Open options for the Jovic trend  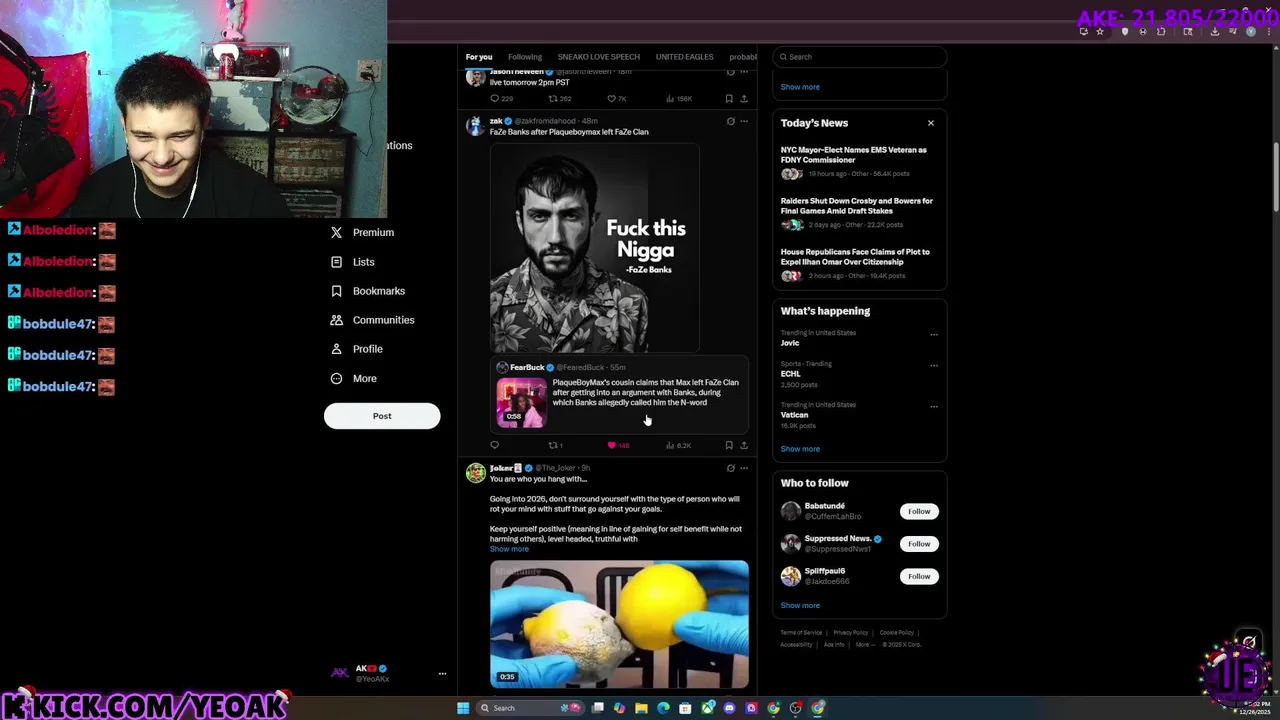coord(934,335)
